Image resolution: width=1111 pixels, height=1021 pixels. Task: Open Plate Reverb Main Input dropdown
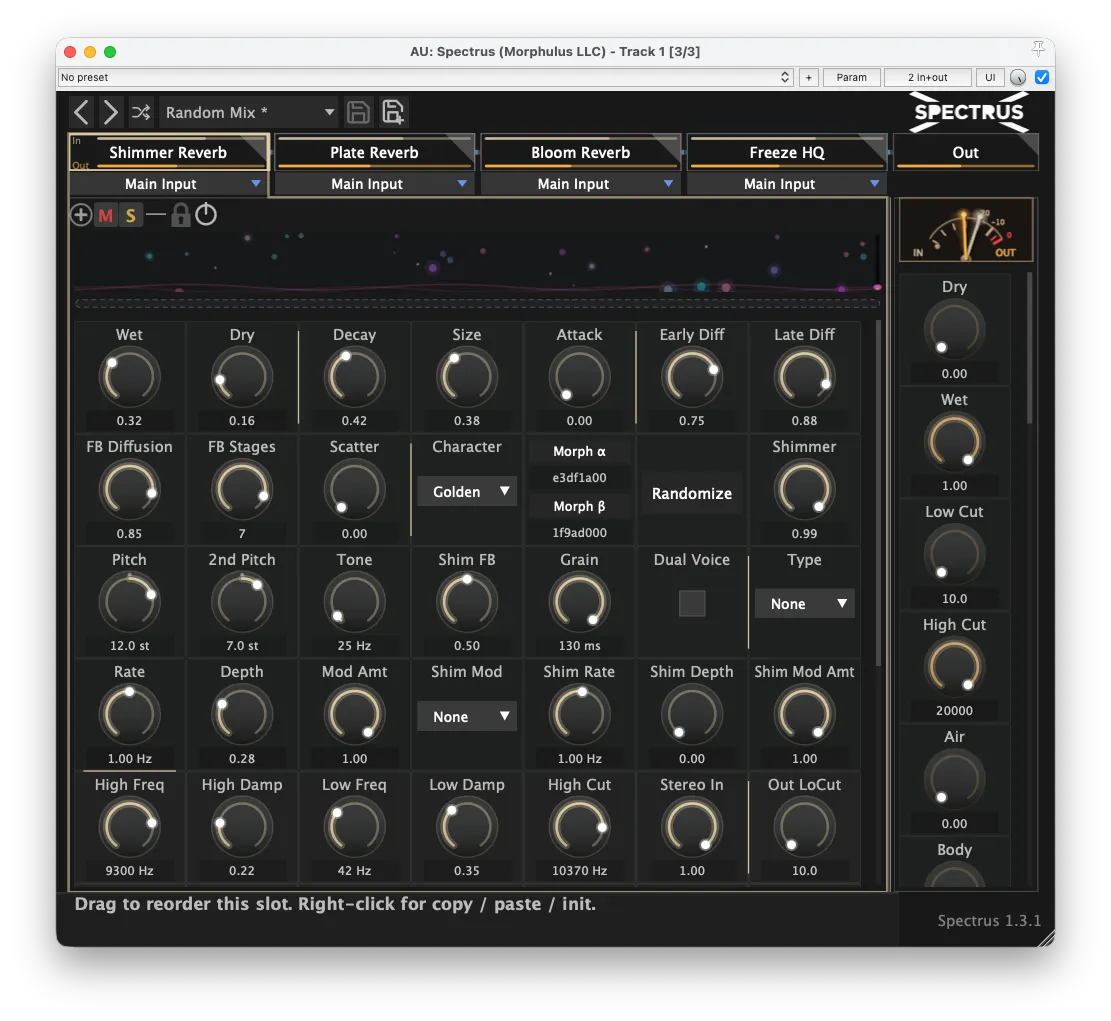[x=374, y=184]
